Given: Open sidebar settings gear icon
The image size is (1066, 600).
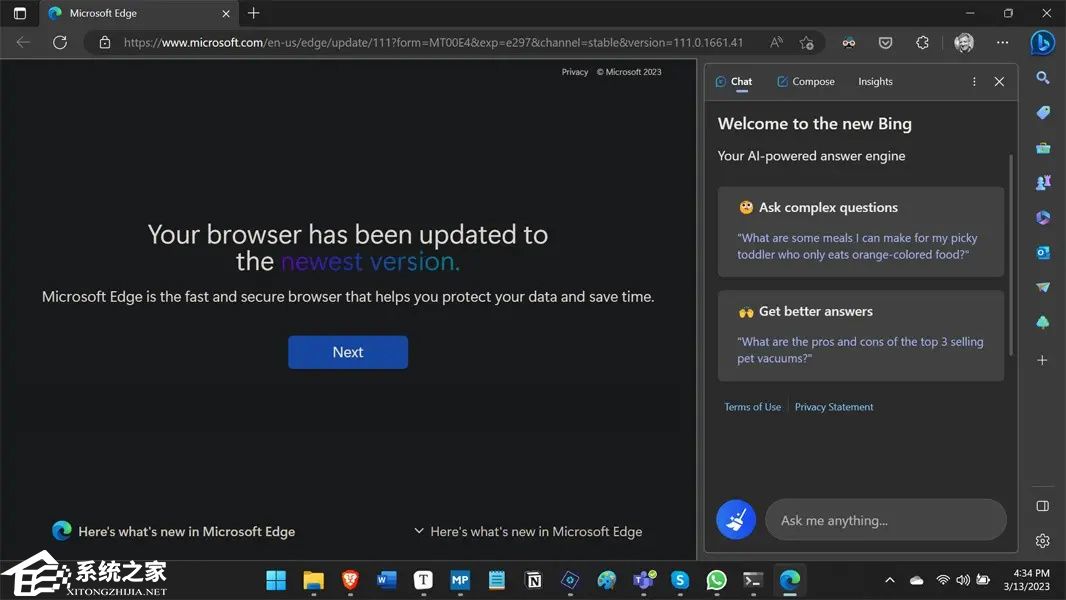Looking at the screenshot, I should pos(1042,541).
